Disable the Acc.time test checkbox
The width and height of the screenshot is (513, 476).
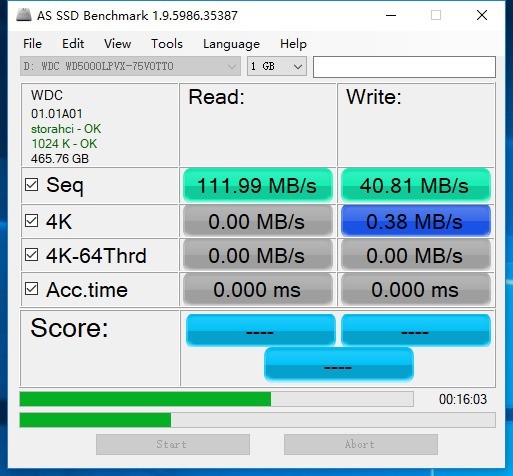pos(31,289)
